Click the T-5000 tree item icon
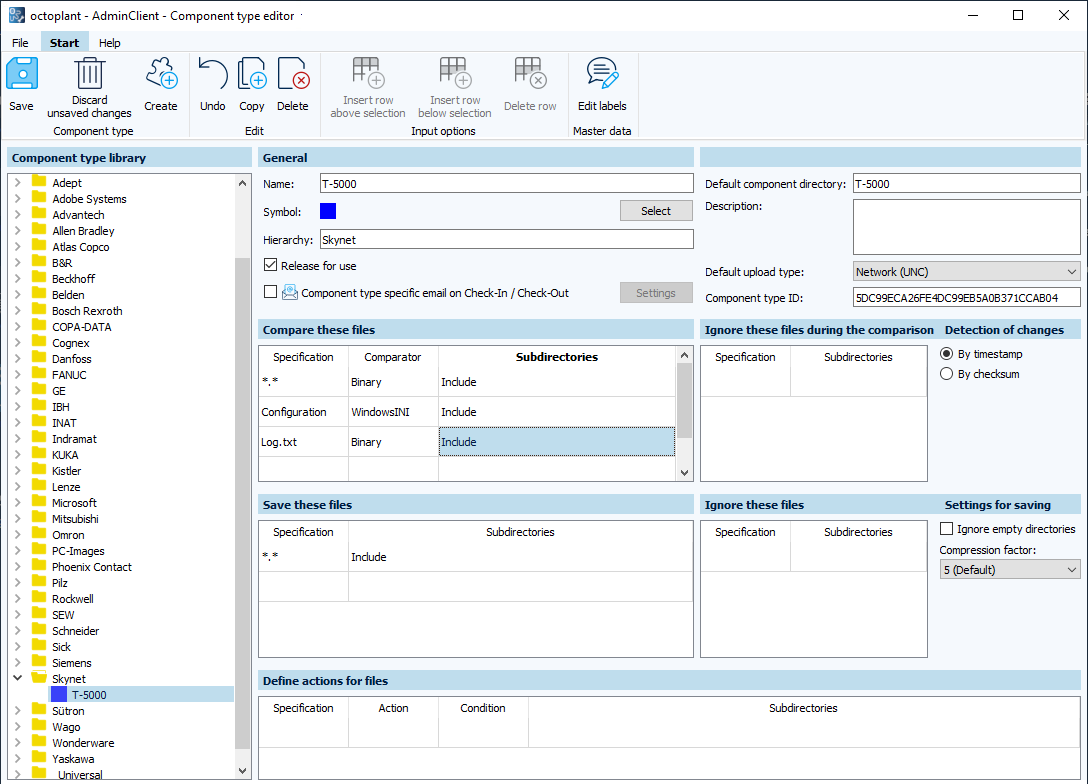Screen dimensions: 1088x784 [59, 695]
